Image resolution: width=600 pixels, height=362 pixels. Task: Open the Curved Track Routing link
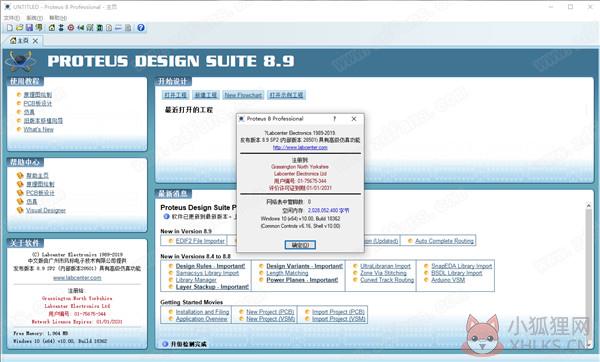tap(387, 280)
